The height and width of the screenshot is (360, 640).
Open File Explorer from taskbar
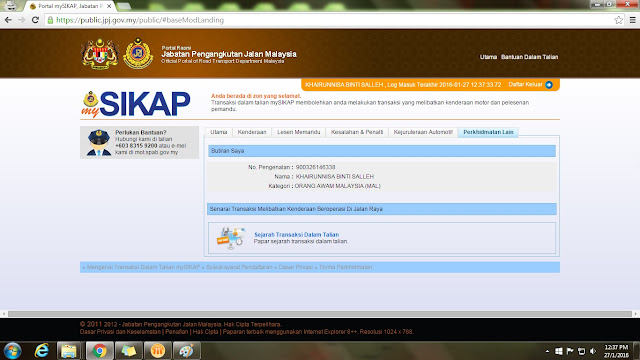point(69,351)
